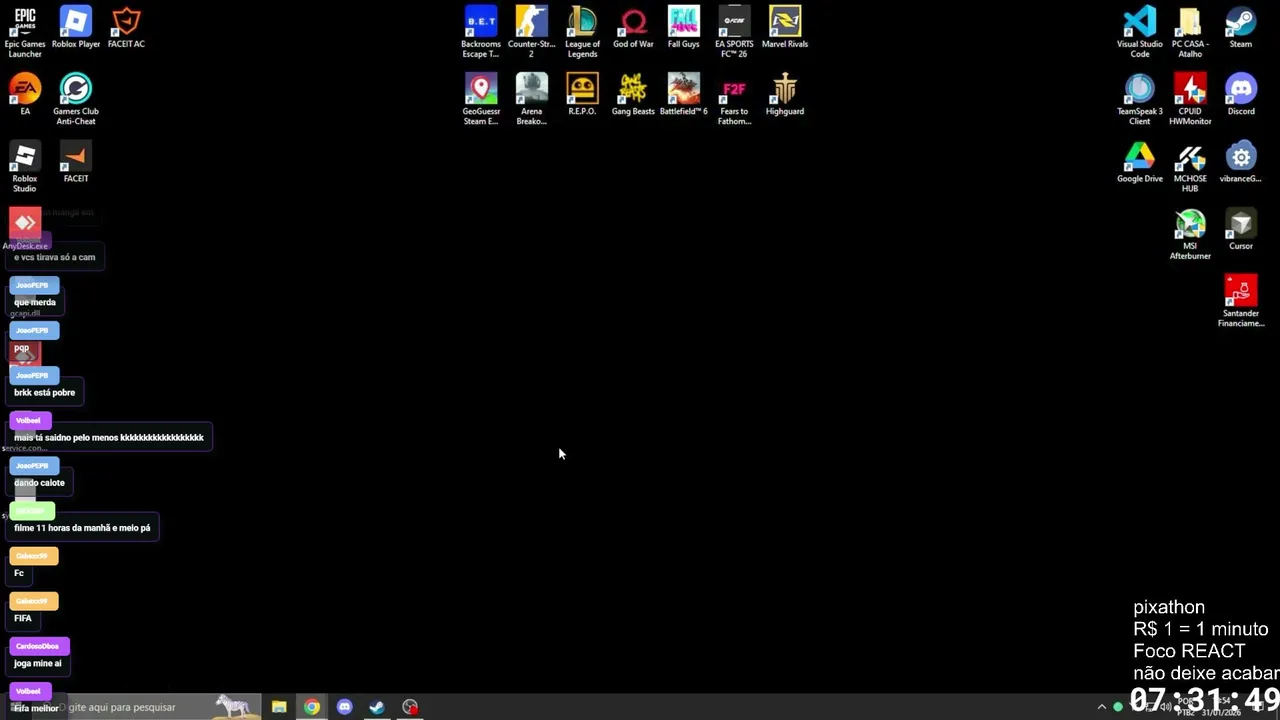Image resolution: width=1280 pixels, height=720 pixels.
Task: Select the vibranceGUI gear icon
Action: coord(1241,161)
